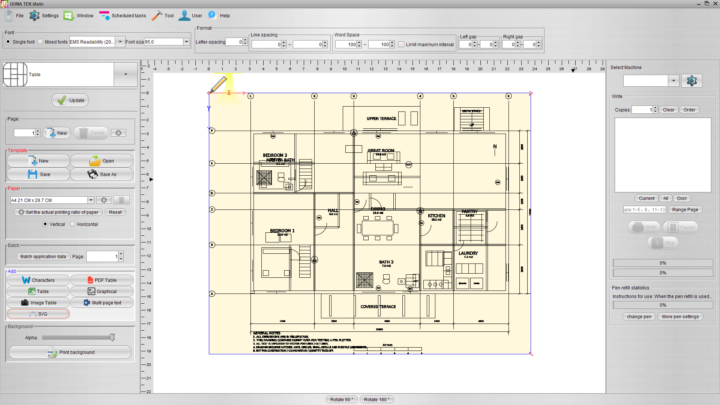
Task: Rotate the drawing 180 degrees
Action: tap(377, 399)
